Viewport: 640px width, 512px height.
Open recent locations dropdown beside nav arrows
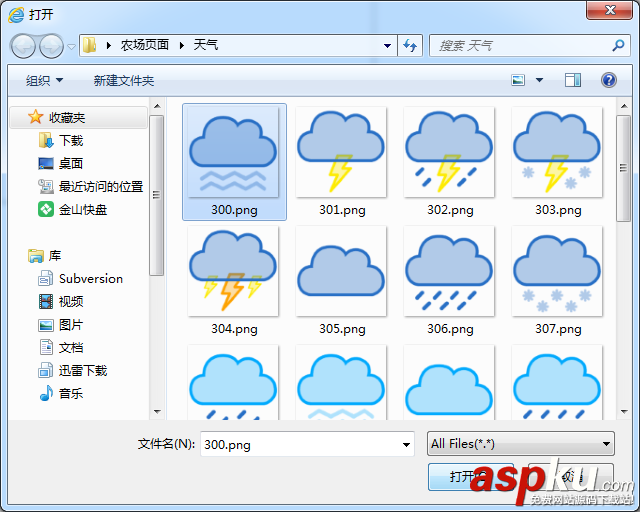click(71, 47)
